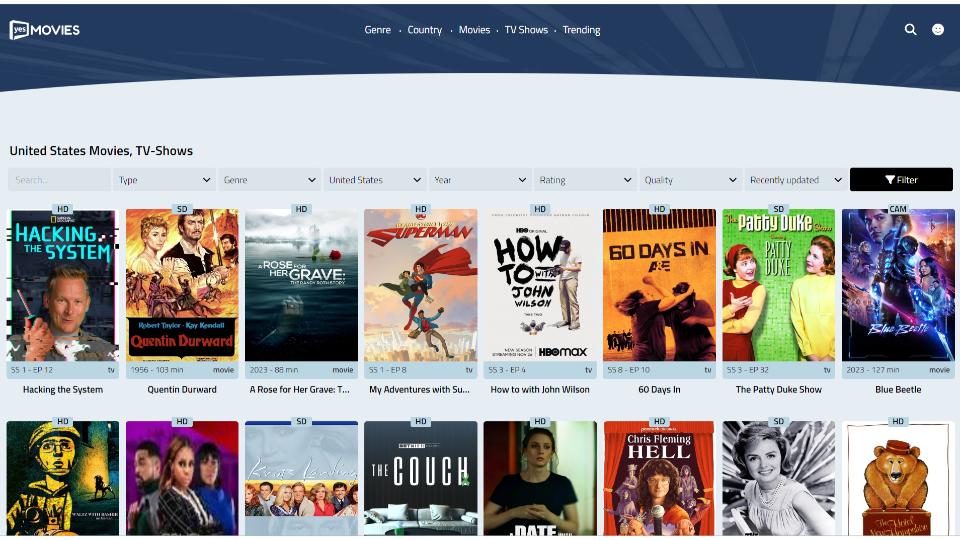Open the Chris Fleming Hell poster
Image resolution: width=960 pixels, height=540 pixels.
click(x=659, y=478)
